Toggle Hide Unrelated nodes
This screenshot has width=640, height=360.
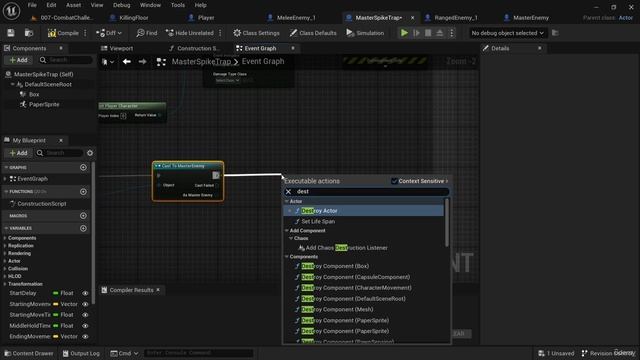point(190,33)
